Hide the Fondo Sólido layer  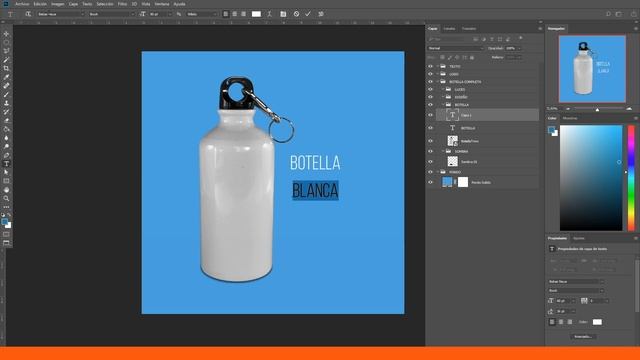click(x=430, y=182)
